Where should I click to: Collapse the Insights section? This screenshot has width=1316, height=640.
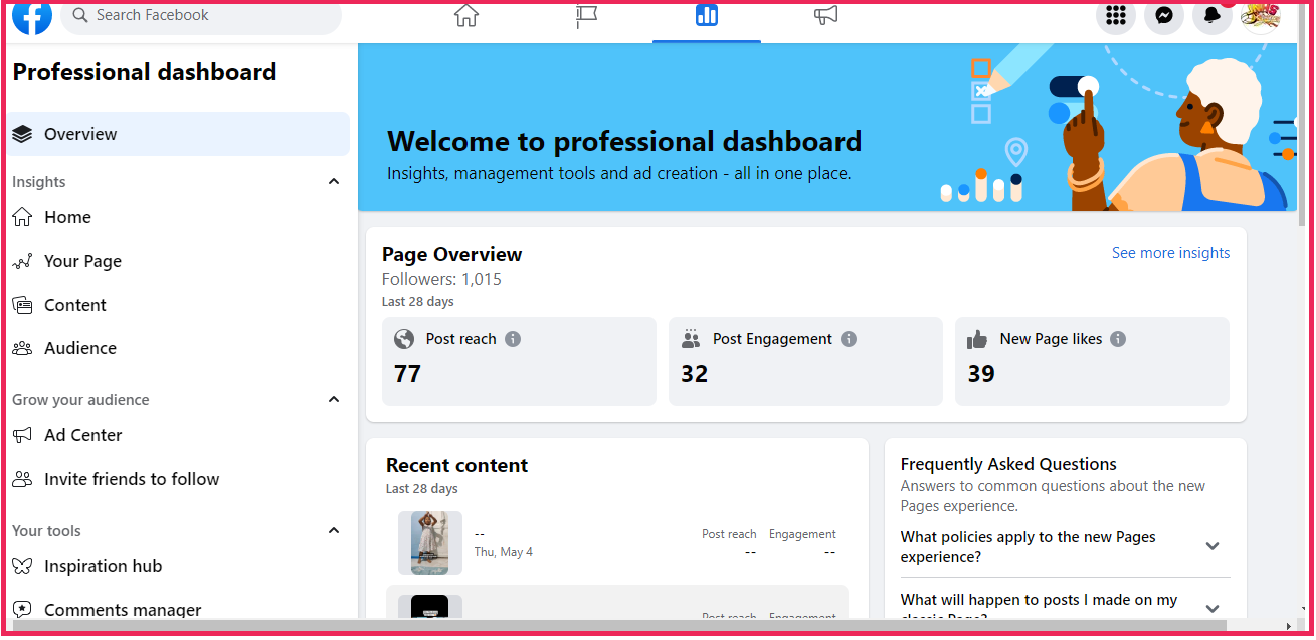[334, 182]
